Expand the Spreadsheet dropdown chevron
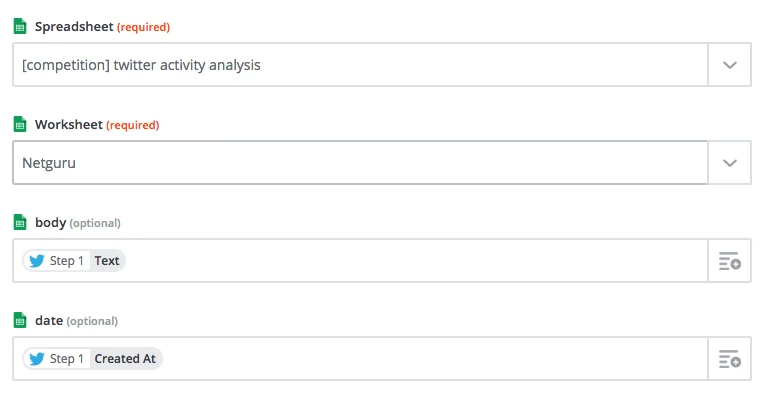Screen dimensions: 765x398 click(729, 65)
